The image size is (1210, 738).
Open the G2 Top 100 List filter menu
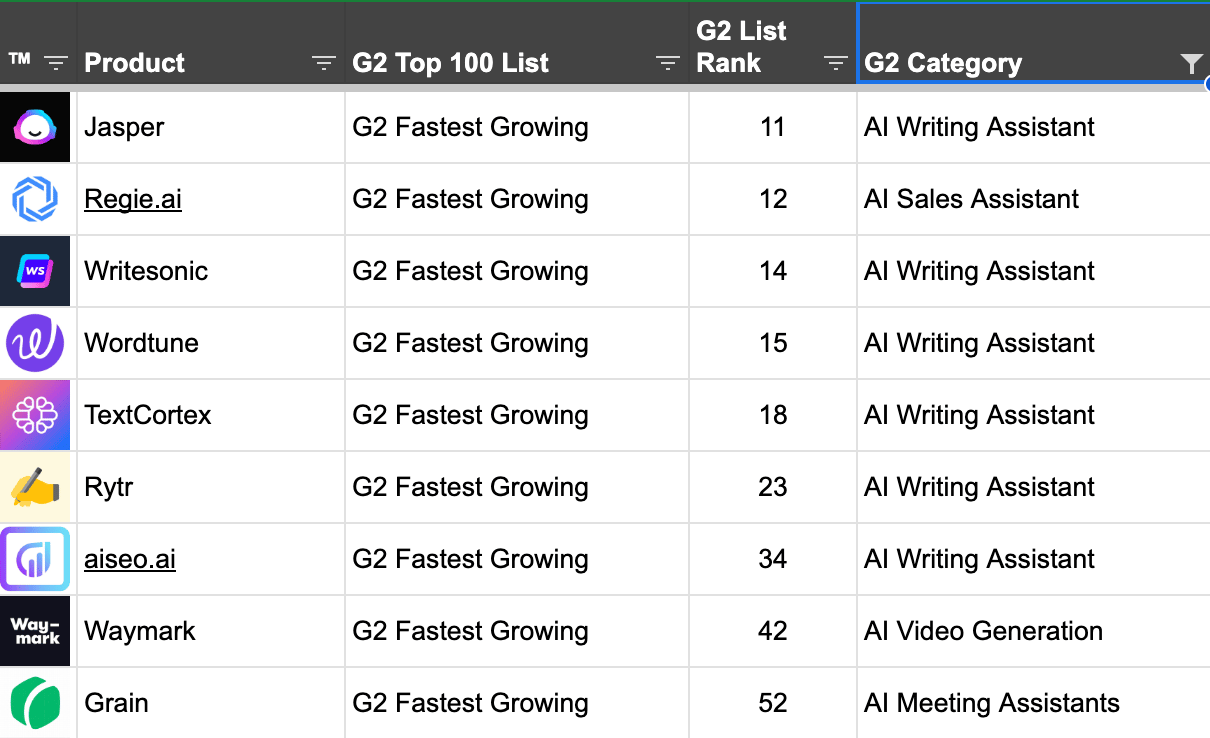coord(667,63)
